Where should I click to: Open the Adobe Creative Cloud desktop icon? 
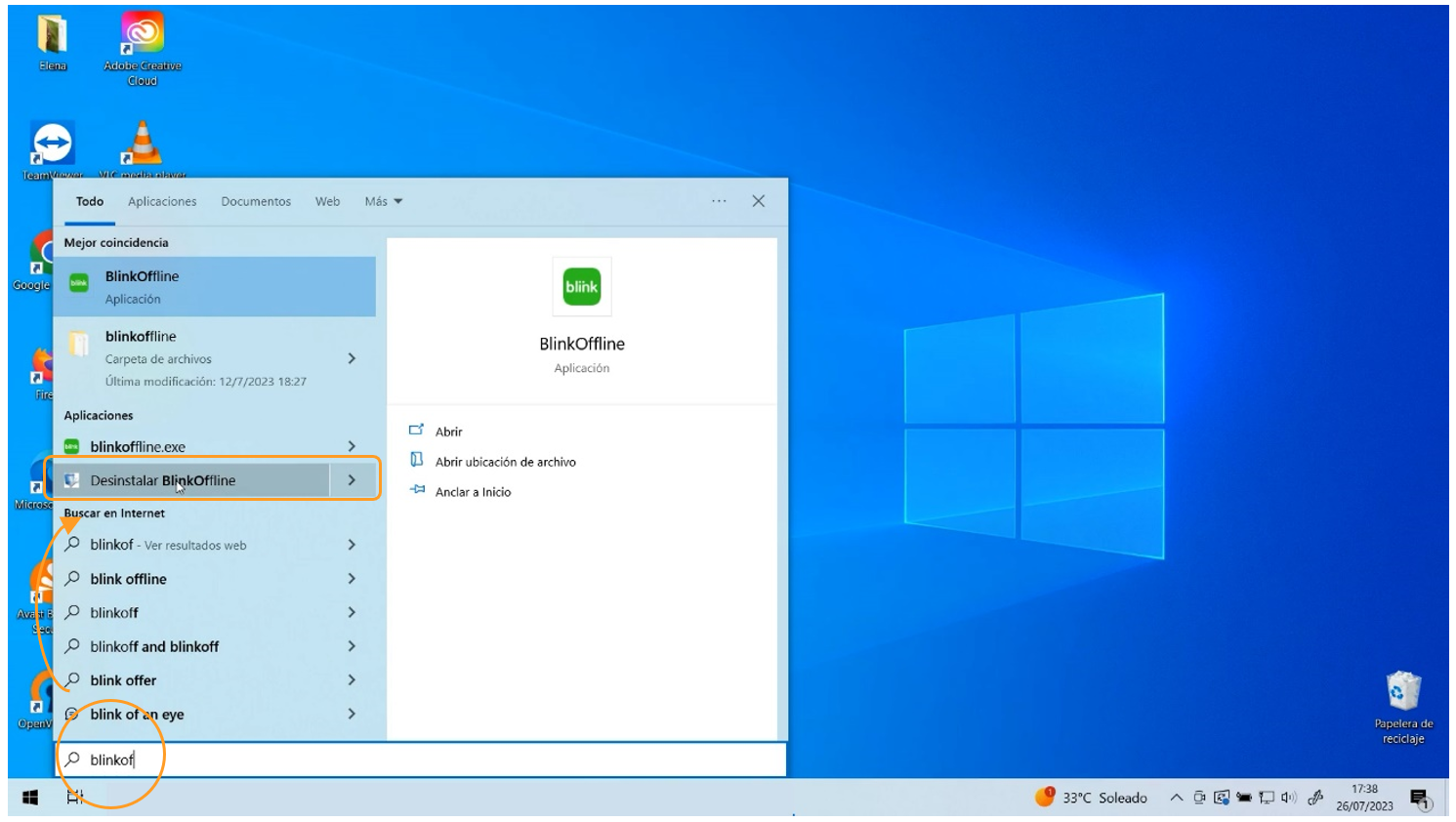click(x=143, y=36)
